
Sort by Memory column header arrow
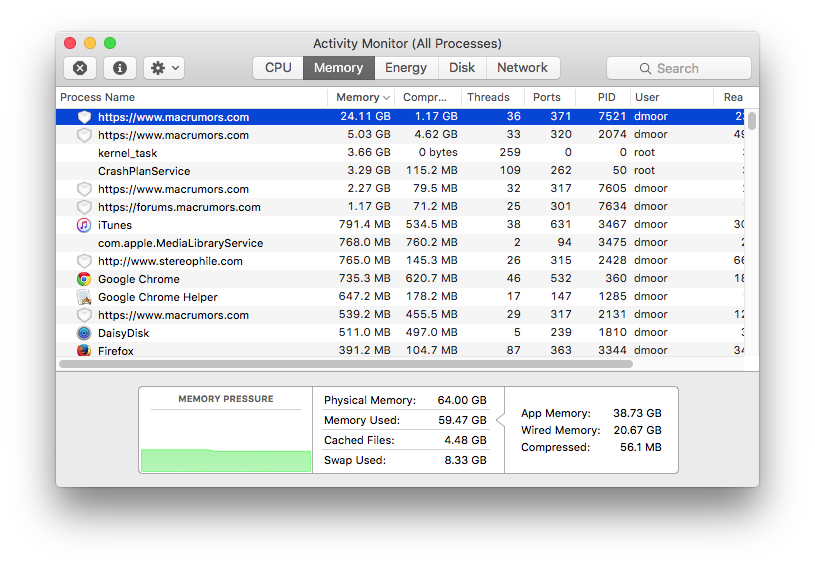386,98
